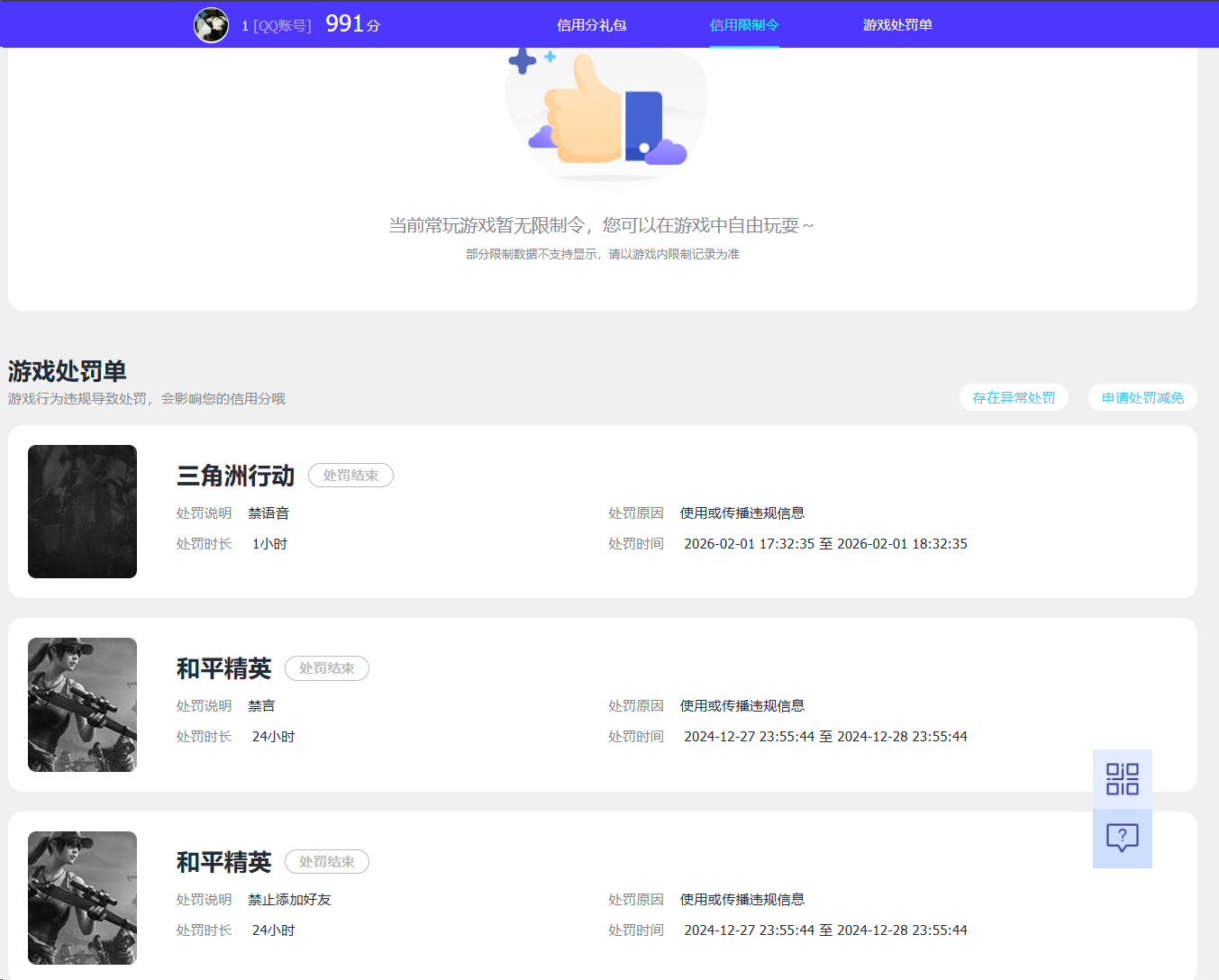Click the 和平精英 cover for 禁止添加好友 penalty

(82, 897)
